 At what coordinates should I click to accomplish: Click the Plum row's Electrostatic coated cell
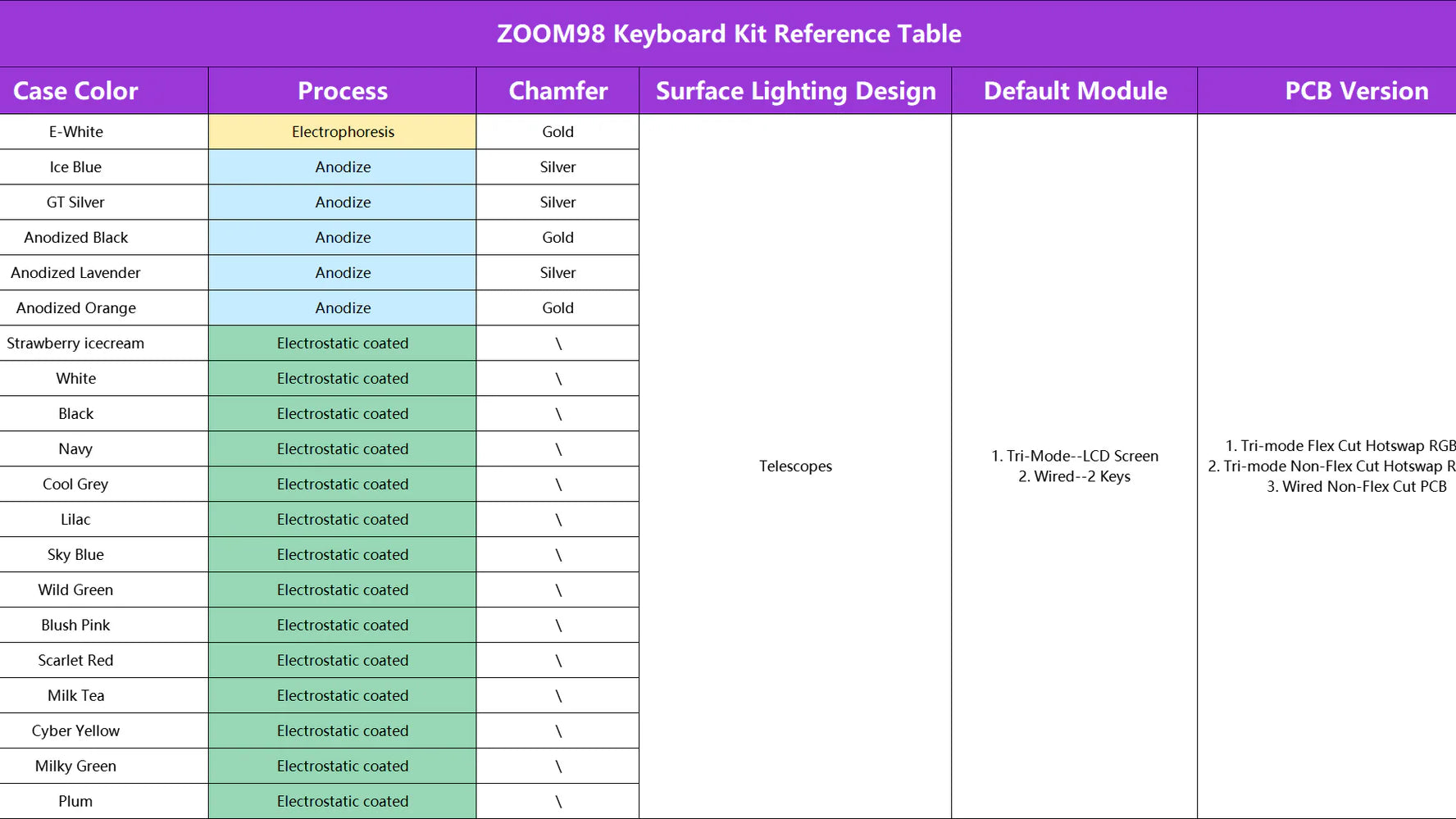343,802
